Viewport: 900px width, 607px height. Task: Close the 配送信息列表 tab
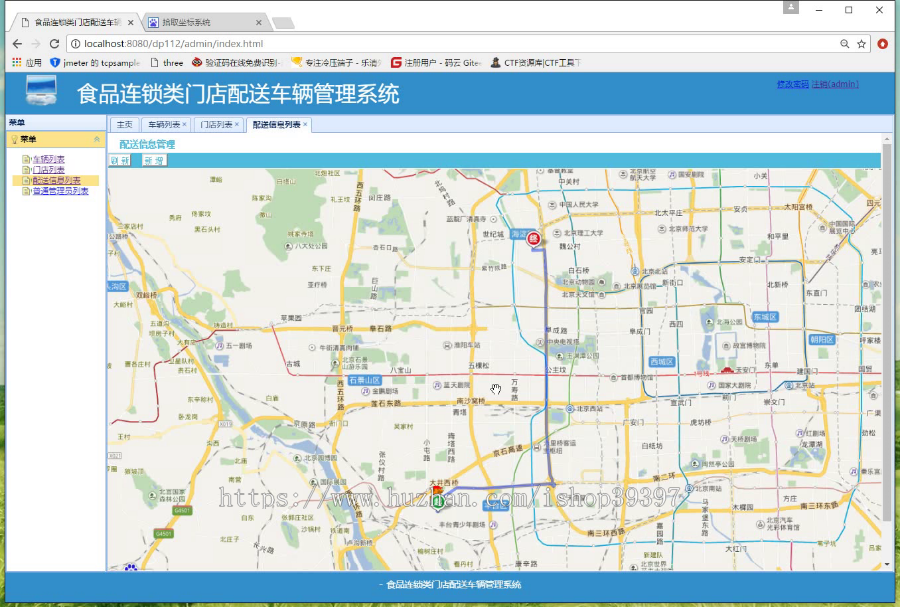point(305,124)
